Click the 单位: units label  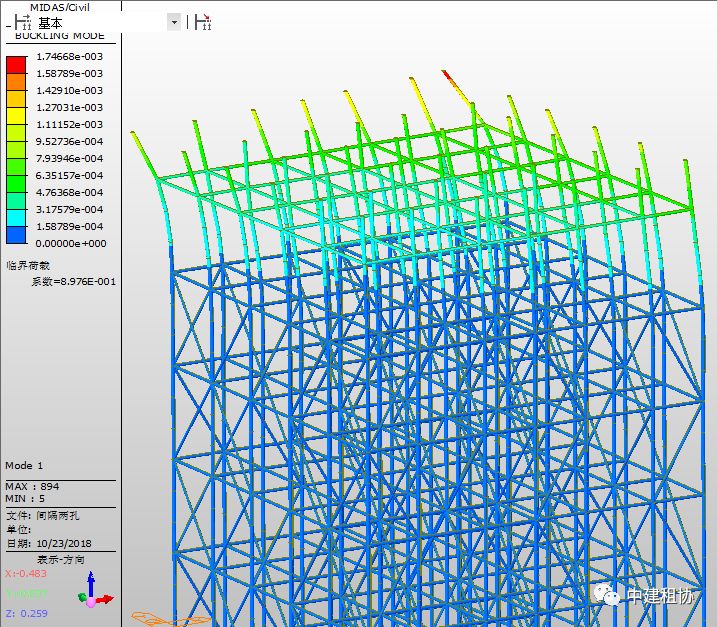19,530
